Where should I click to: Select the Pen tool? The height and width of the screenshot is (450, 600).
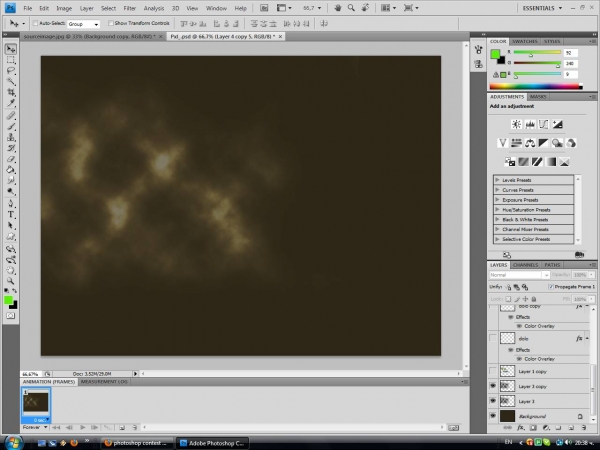pyautogui.click(x=11, y=204)
